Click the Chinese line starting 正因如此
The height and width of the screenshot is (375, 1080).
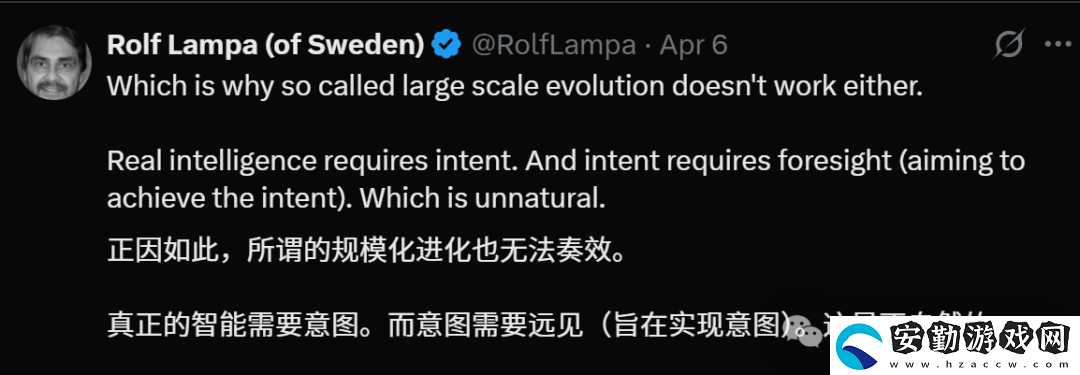tap(366, 251)
